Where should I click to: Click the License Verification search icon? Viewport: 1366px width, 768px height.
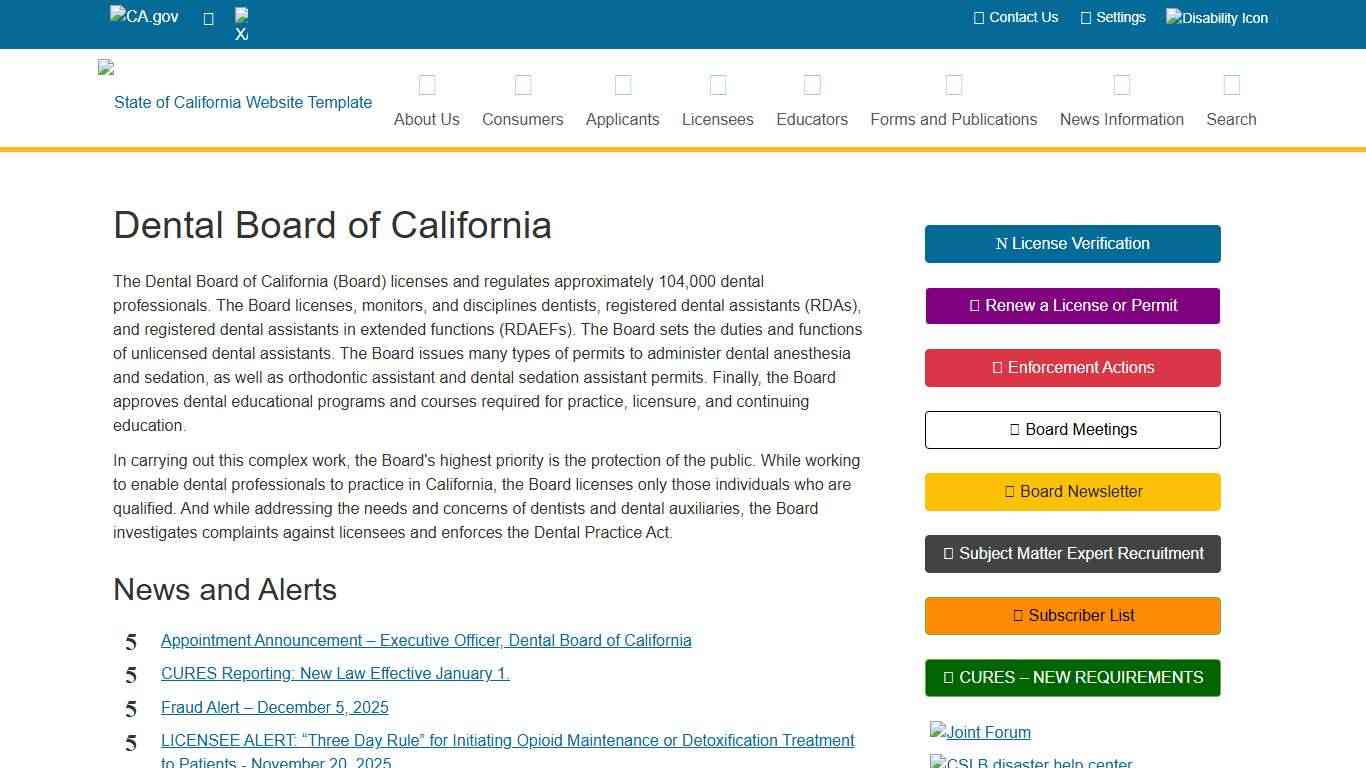(1003, 243)
